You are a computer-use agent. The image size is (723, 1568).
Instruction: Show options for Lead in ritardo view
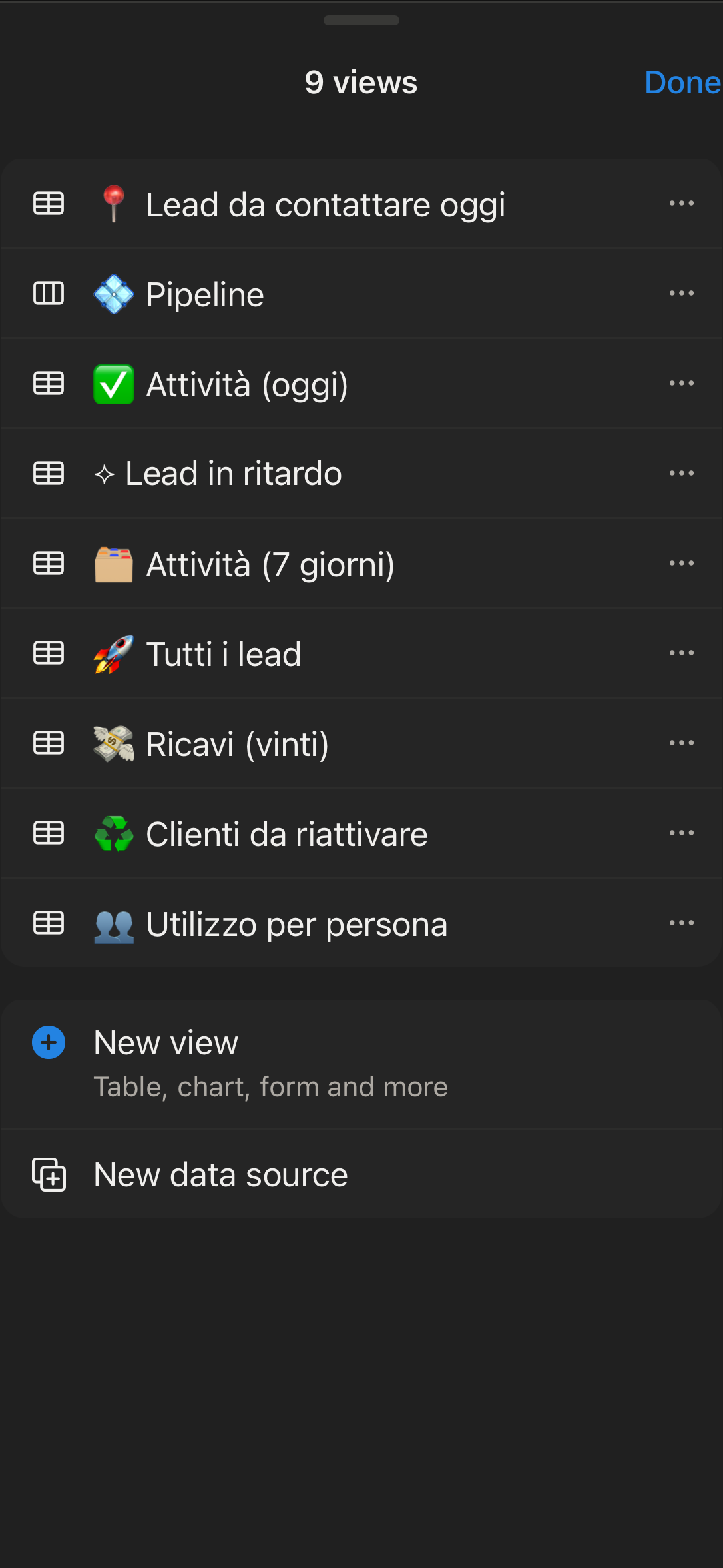[x=682, y=474]
